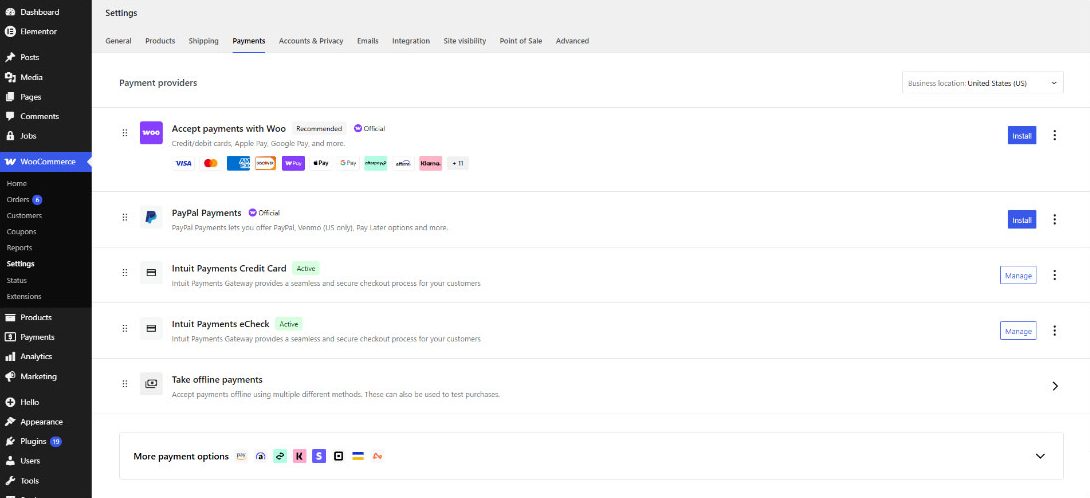
Task: Click the Woo logo icon
Action: [151, 133]
